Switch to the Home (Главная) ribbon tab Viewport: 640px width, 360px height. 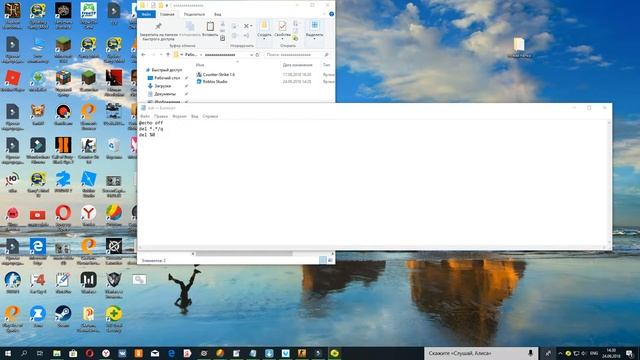point(167,14)
